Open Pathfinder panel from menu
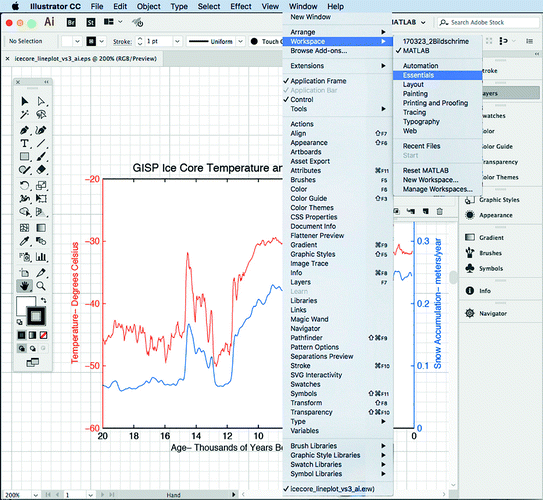This screenshot has width=543, height=500. click(x=338, y=338)
